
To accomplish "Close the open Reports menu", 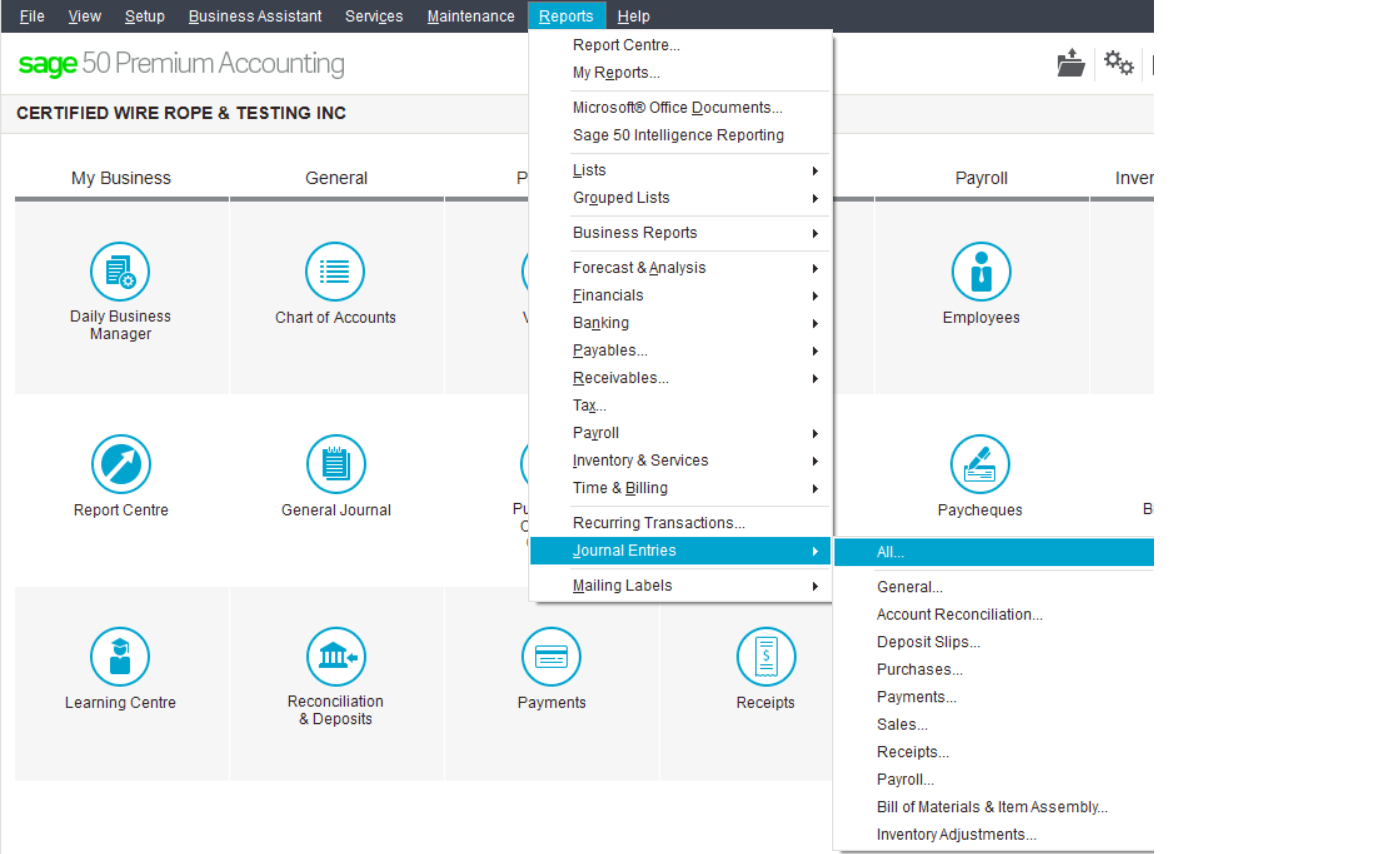I will pyautogui.click(x=566, y=16).
